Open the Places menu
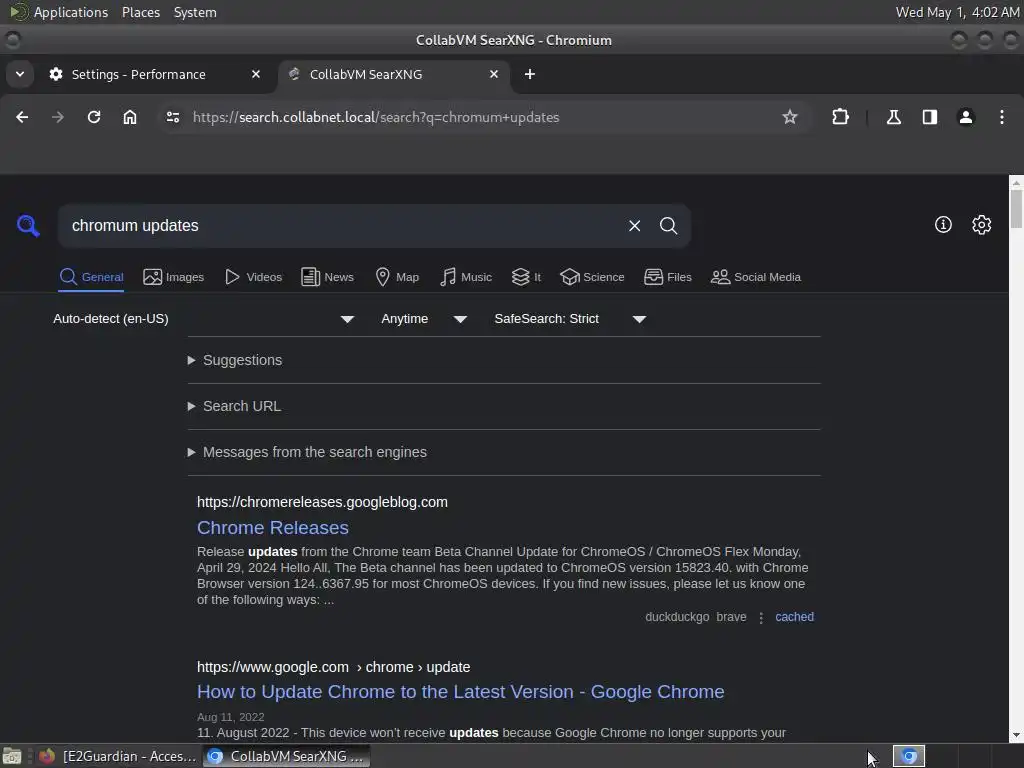Viewport: 1024px width, 768px height. [140, 12]
